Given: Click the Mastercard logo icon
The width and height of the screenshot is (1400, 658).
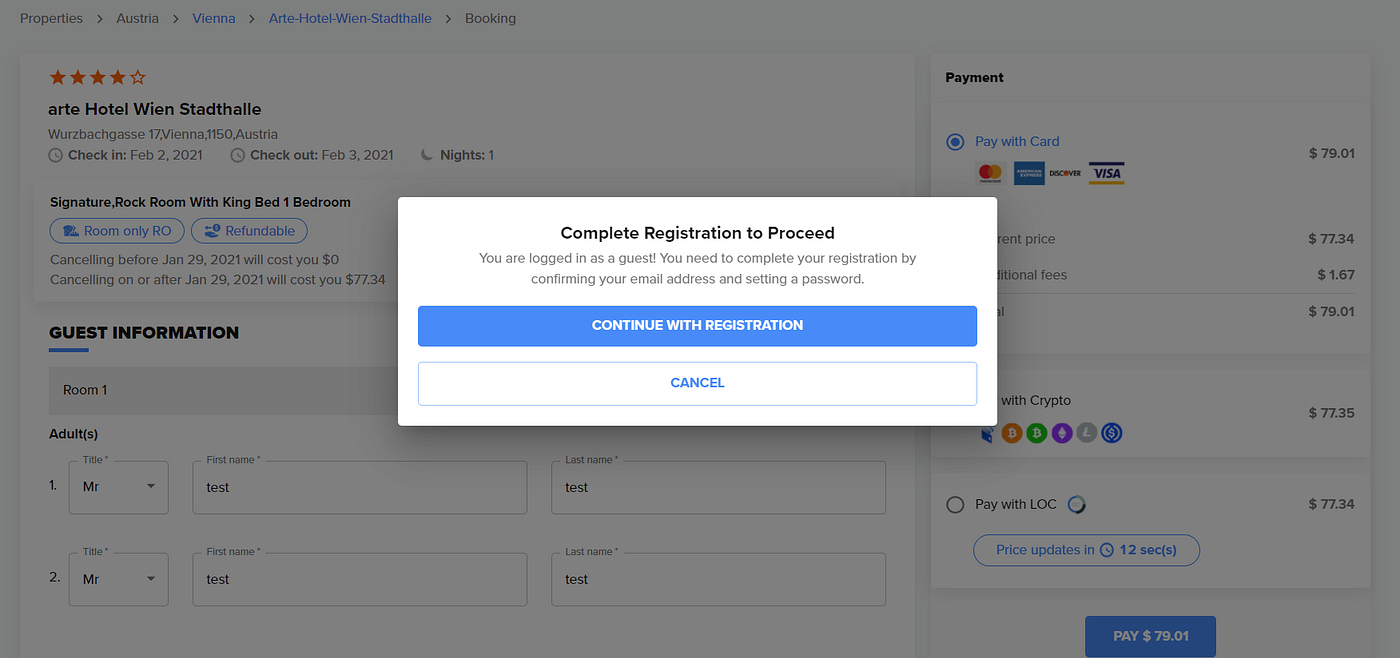Looking at the screenshot, I should (990, 173).
